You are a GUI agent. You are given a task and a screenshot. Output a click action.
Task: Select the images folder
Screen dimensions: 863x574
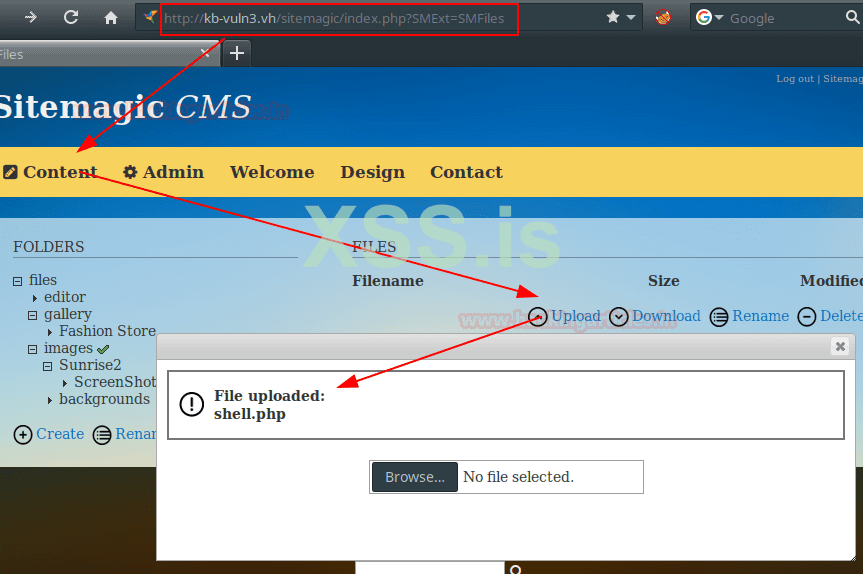click(x=68, y=348)
